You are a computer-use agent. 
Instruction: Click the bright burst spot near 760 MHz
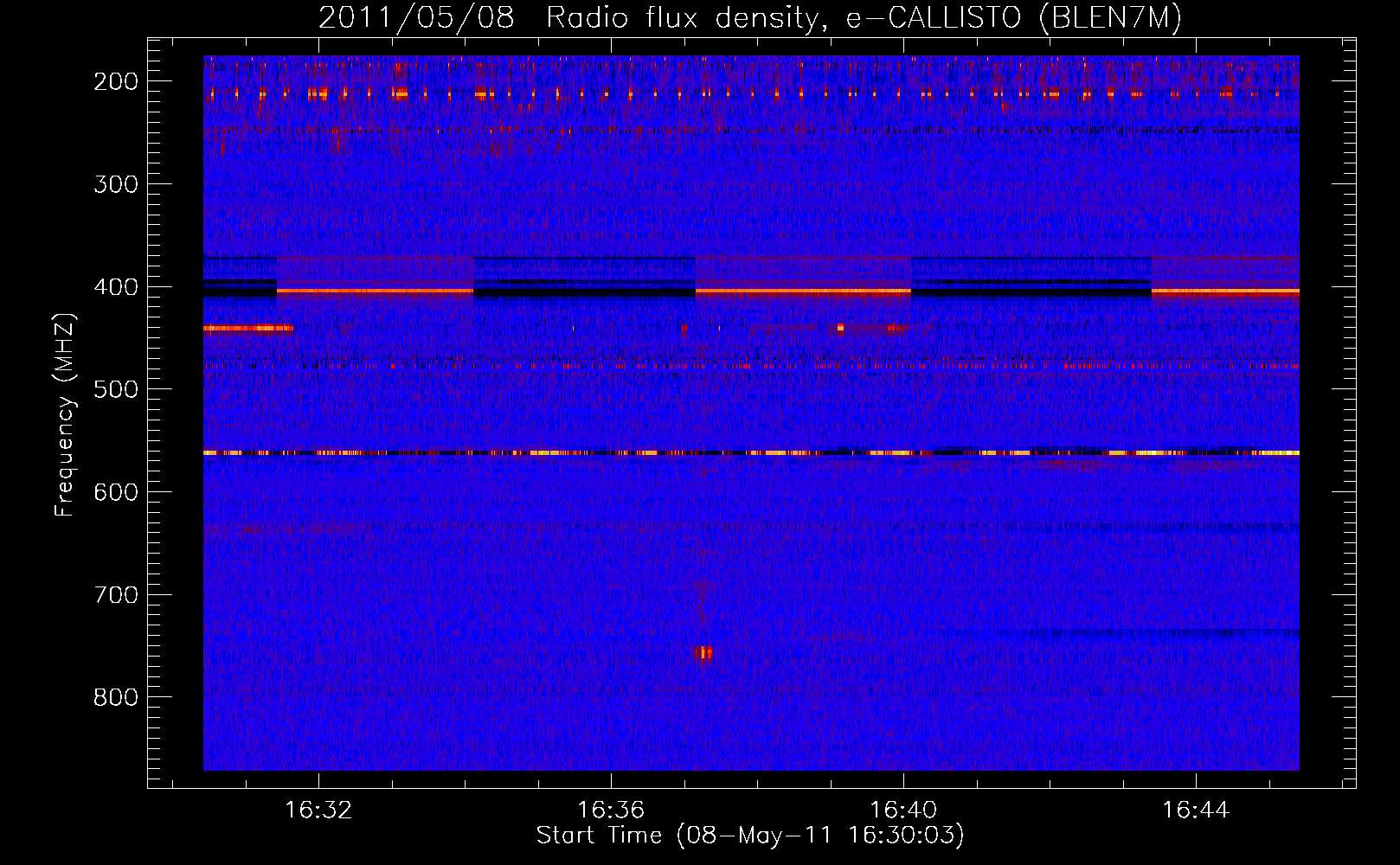tap(703, 653)
